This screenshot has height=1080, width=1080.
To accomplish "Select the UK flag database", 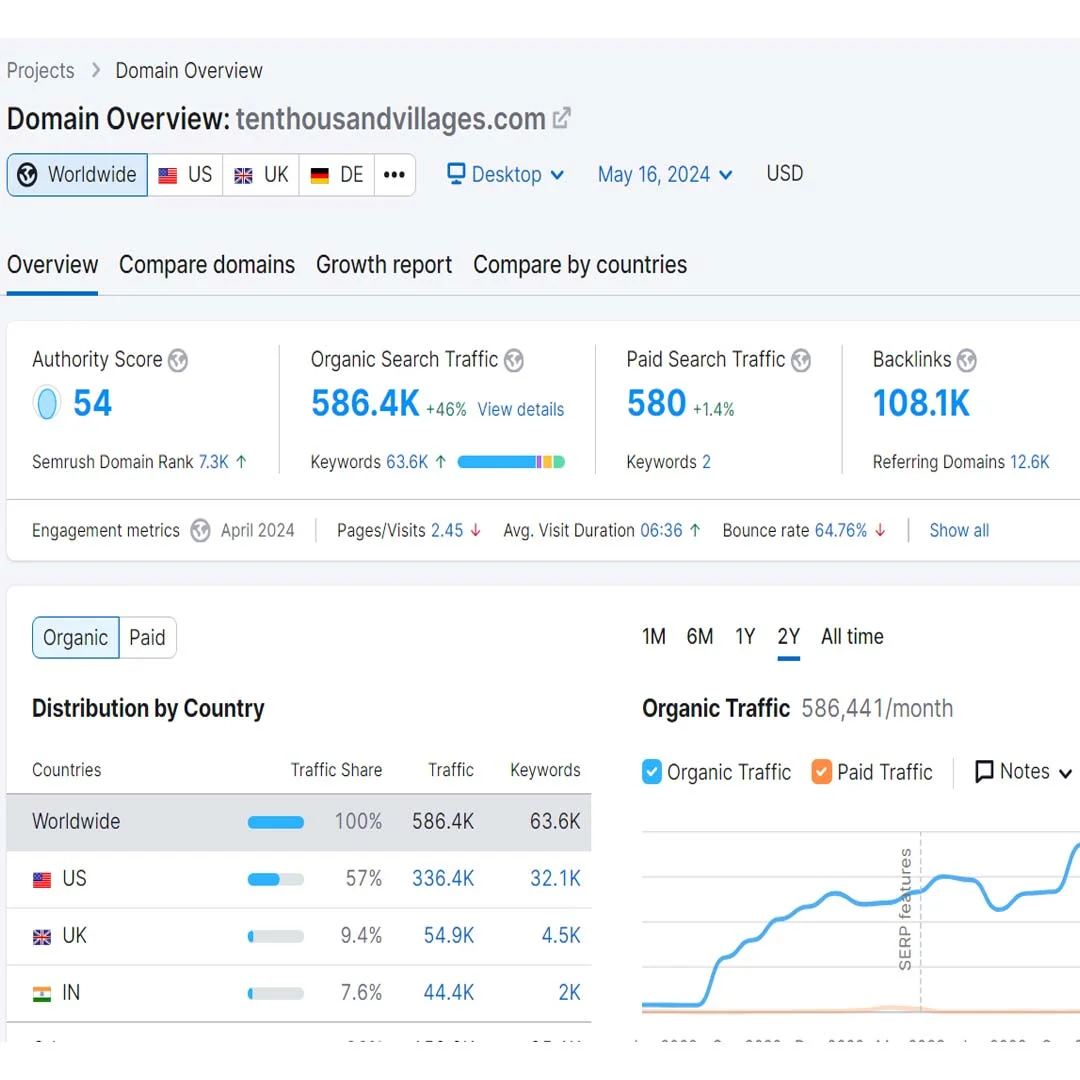I will pyautogui.click(x=260, y=175).
